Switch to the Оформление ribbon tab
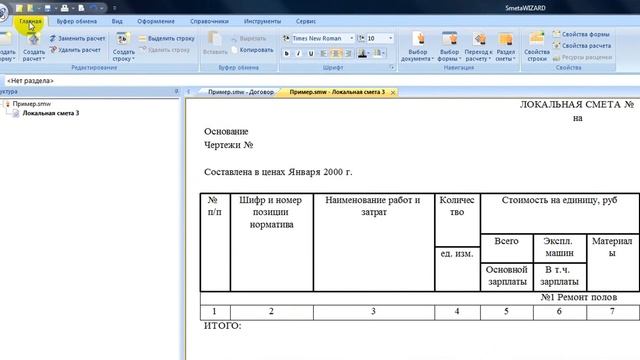 [156, 21]
